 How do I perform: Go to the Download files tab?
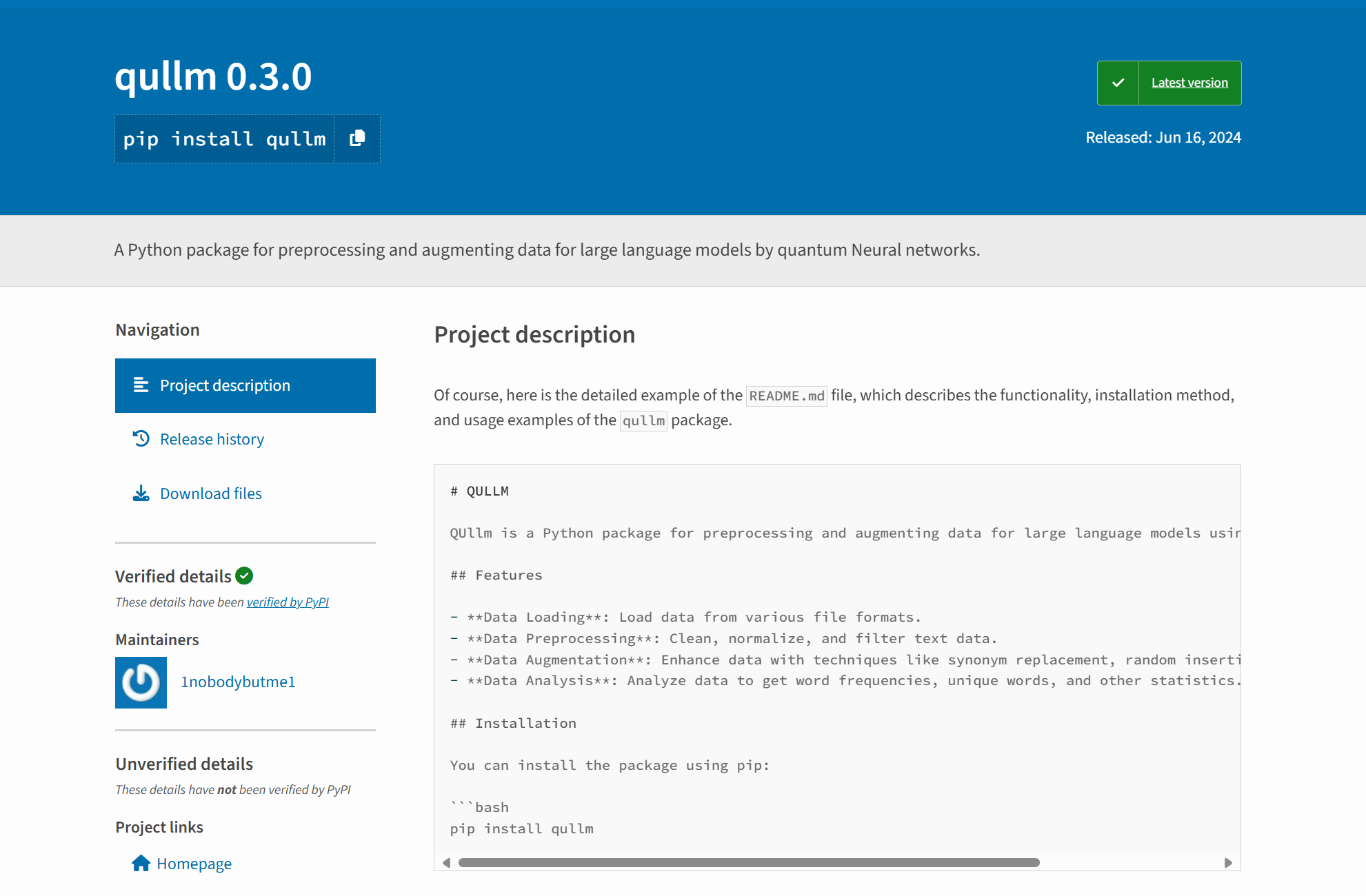(x=210, y=493)
